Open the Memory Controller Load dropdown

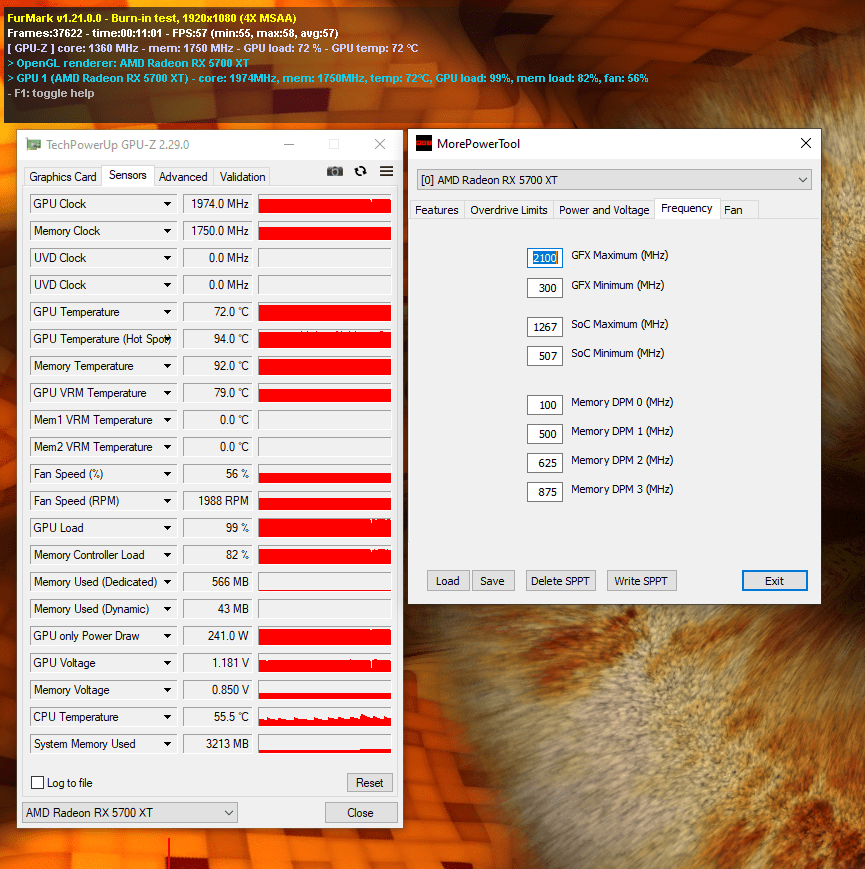pos(167,555)
